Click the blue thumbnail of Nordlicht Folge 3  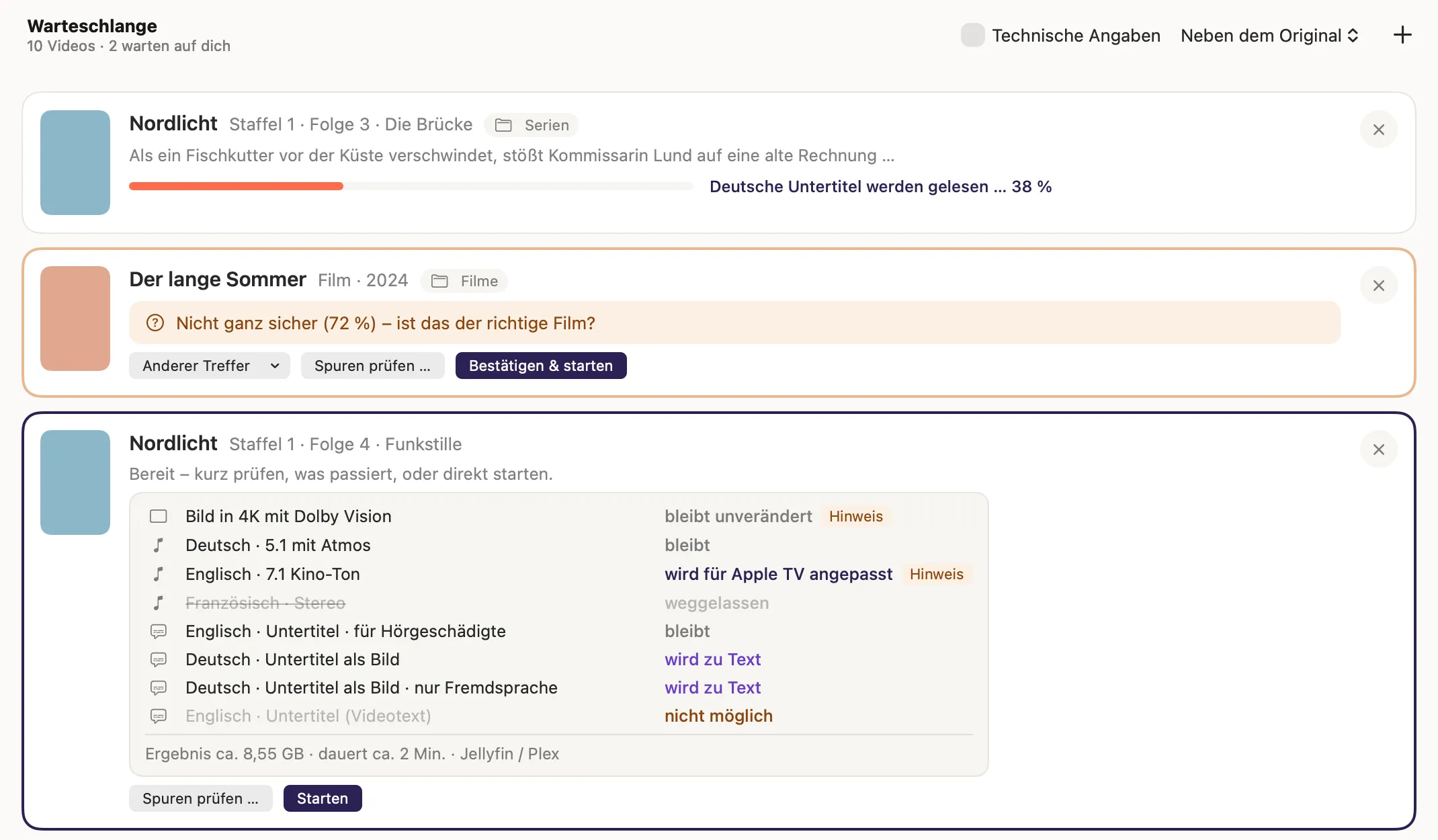point(75,163)
